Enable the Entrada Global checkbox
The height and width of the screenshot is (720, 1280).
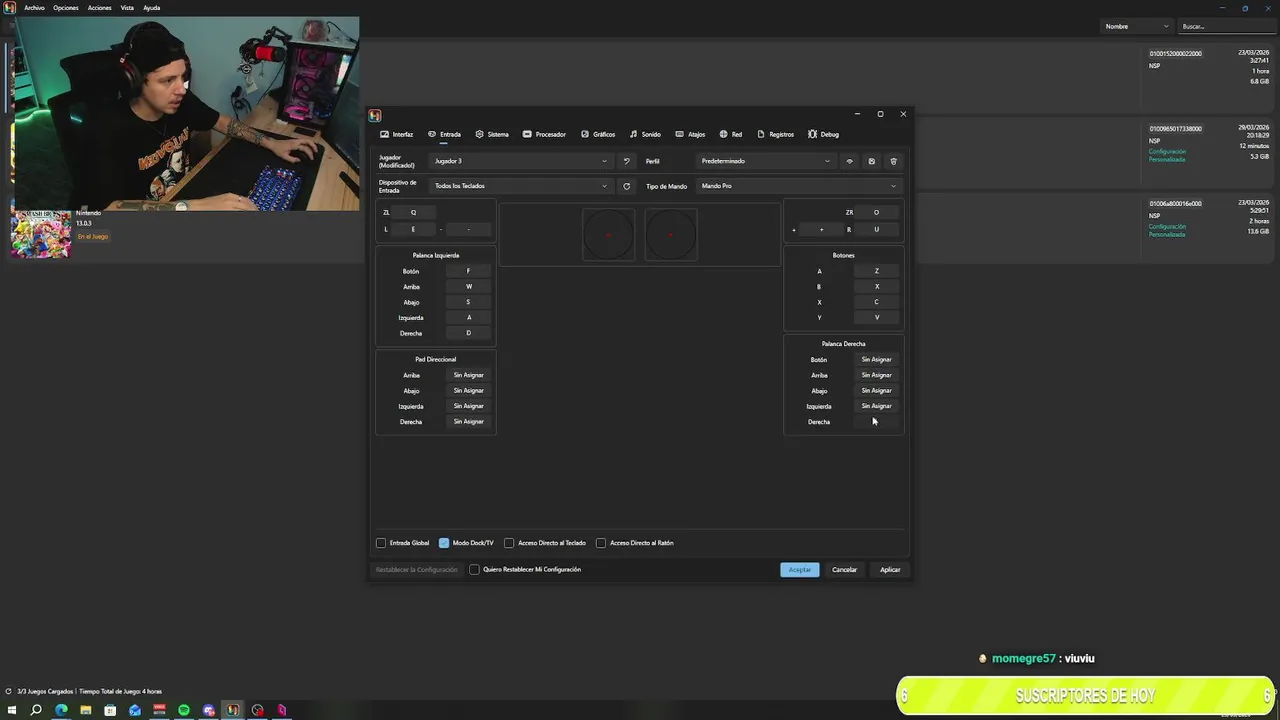(x=381, y=543)
